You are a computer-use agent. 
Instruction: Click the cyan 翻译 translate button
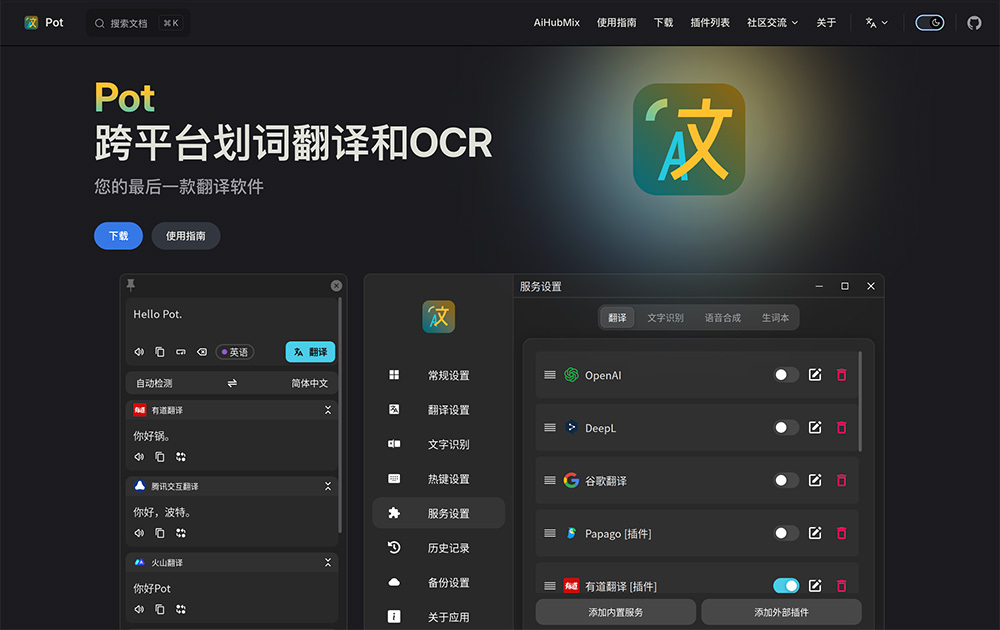coord(310,352)
